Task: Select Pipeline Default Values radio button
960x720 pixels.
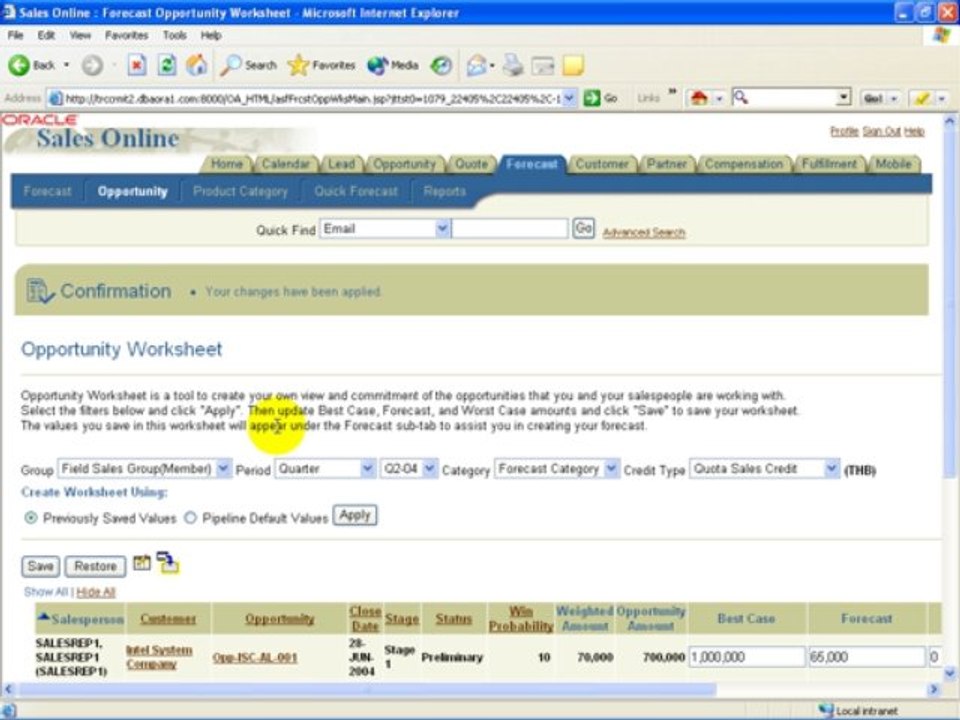Action: [x=190, y=518]
